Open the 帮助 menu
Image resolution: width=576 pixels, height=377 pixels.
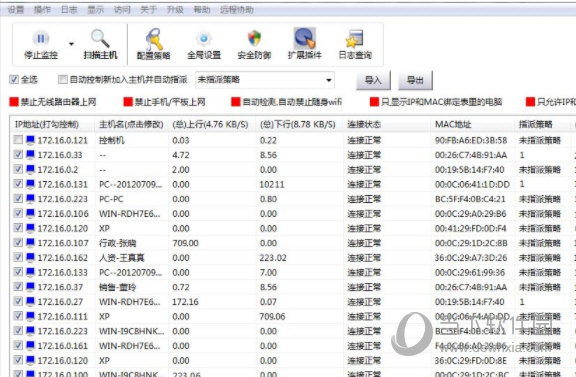[x=202, y=10]
